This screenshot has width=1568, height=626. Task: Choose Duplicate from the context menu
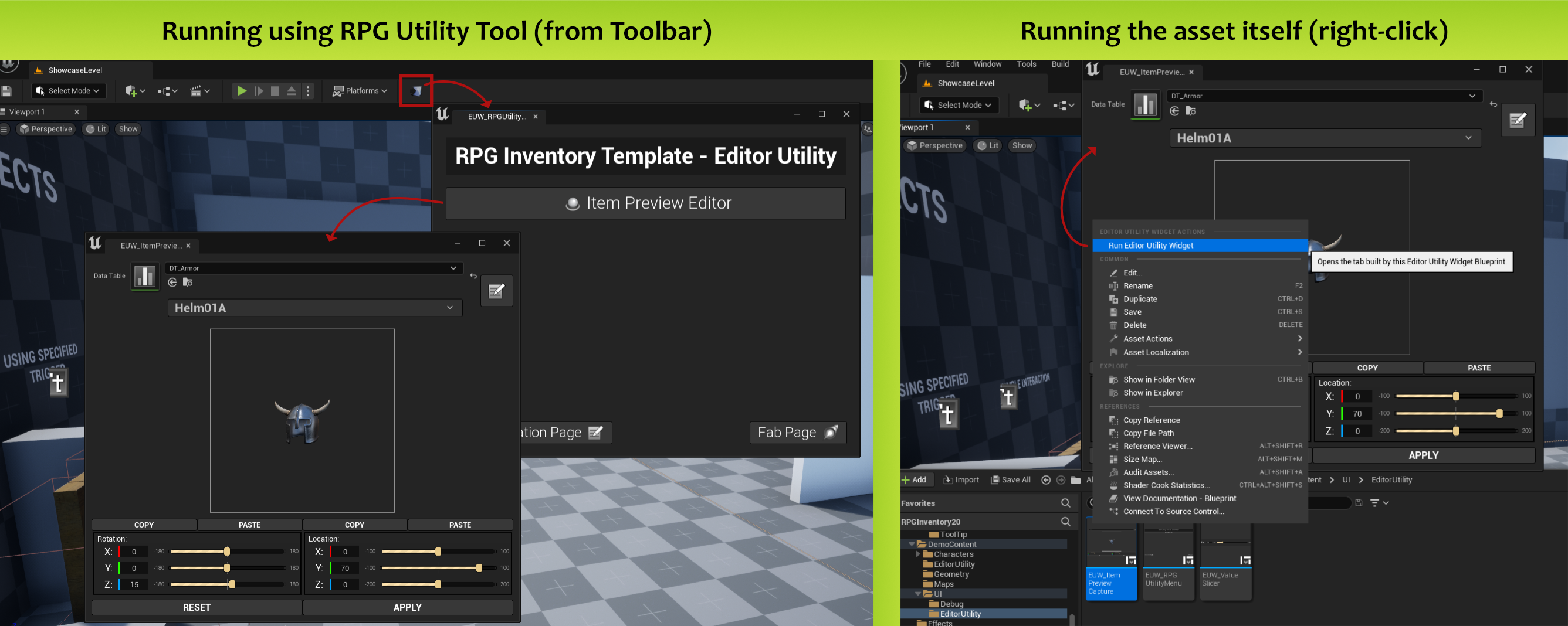1139,299
